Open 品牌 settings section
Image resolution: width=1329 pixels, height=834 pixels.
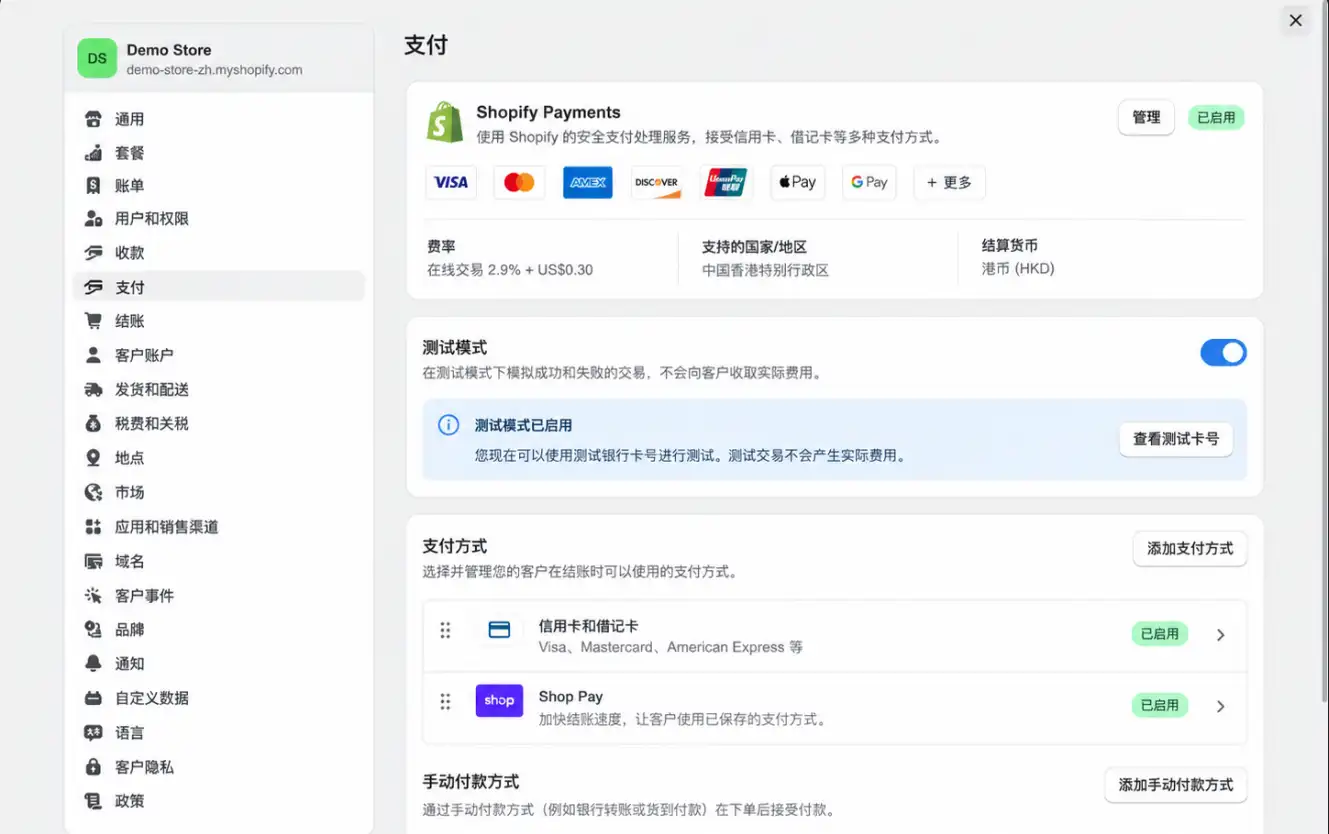click(219, 629)
